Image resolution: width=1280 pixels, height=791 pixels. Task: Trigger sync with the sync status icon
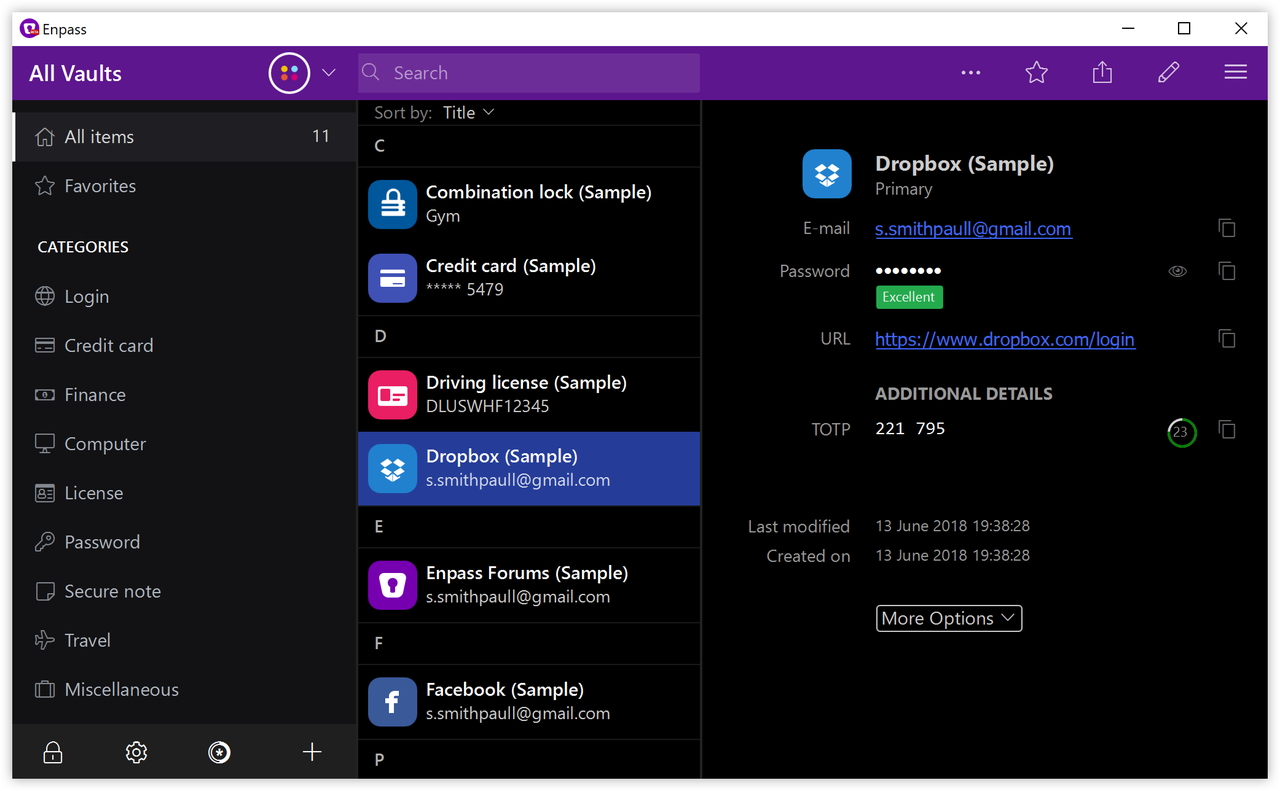[219, 752]
